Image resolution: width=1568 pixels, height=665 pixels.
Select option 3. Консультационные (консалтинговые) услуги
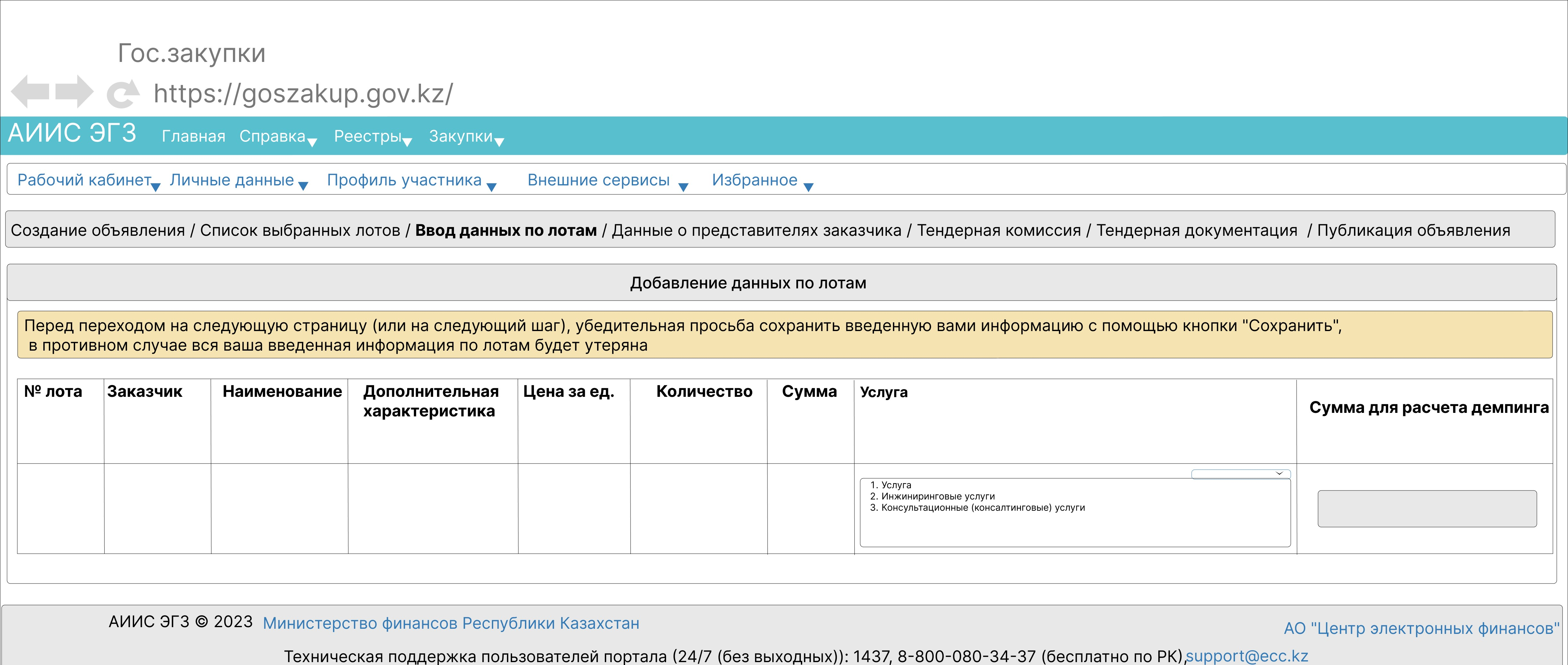pos(977,507)
